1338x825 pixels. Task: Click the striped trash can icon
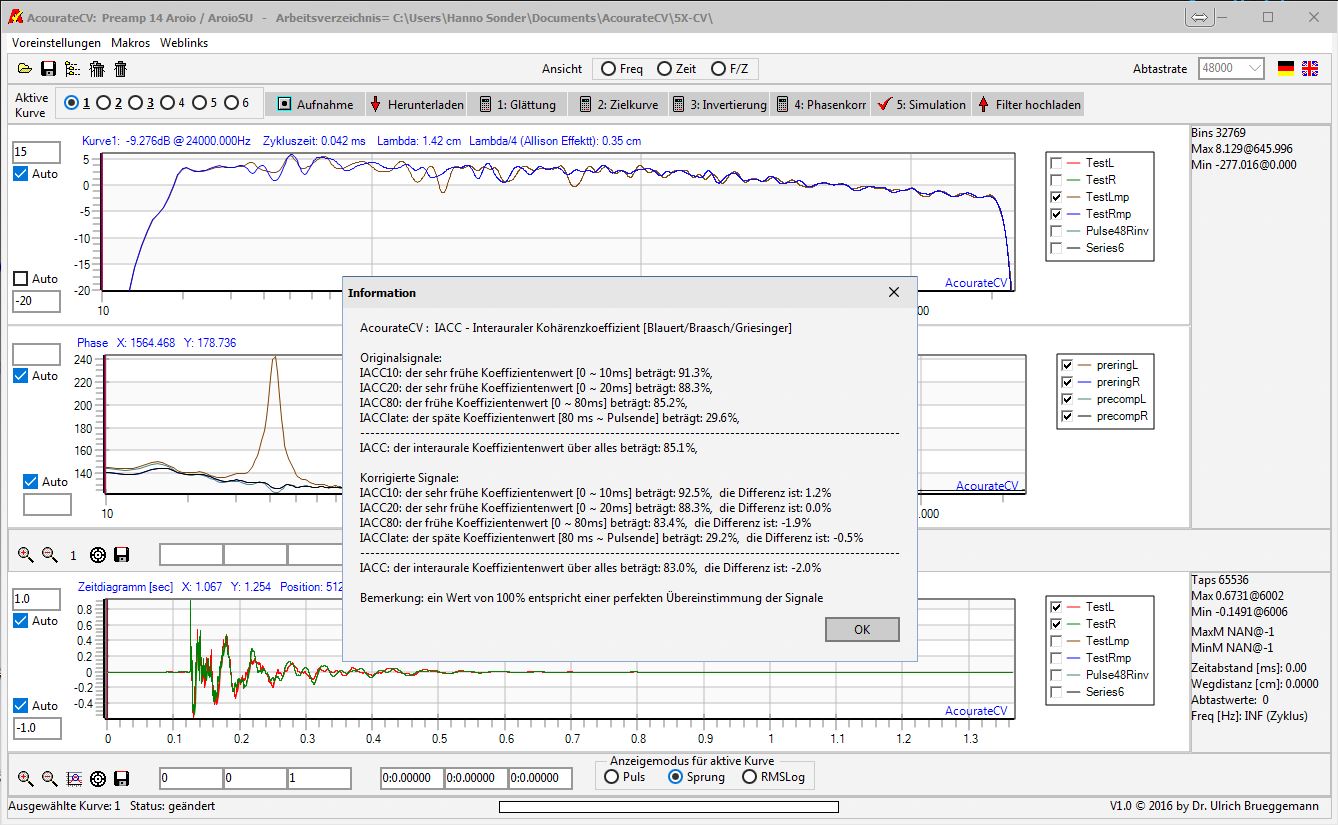[97, 69]
